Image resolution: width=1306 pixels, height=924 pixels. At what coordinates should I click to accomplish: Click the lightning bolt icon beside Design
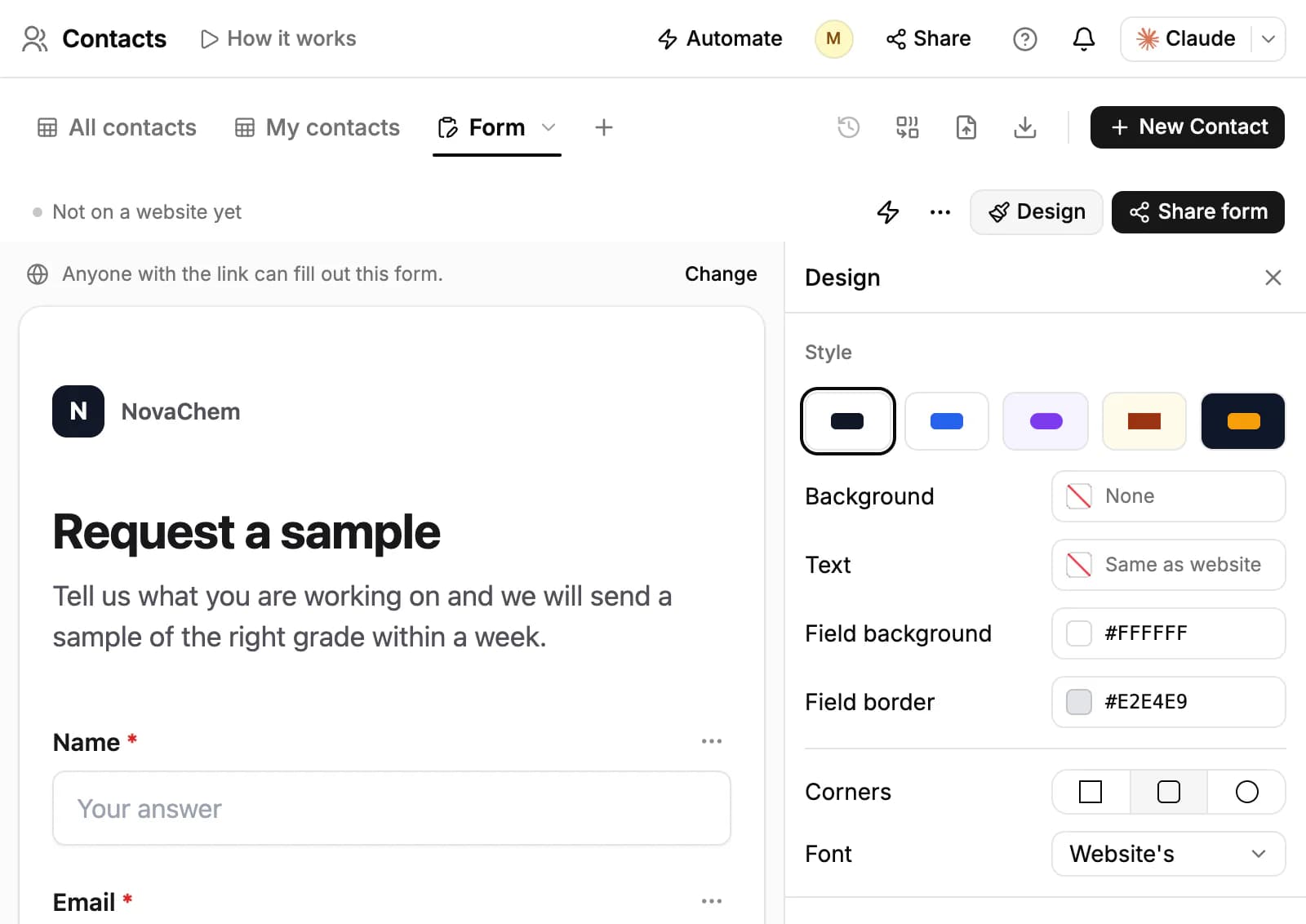click(888, 212)
